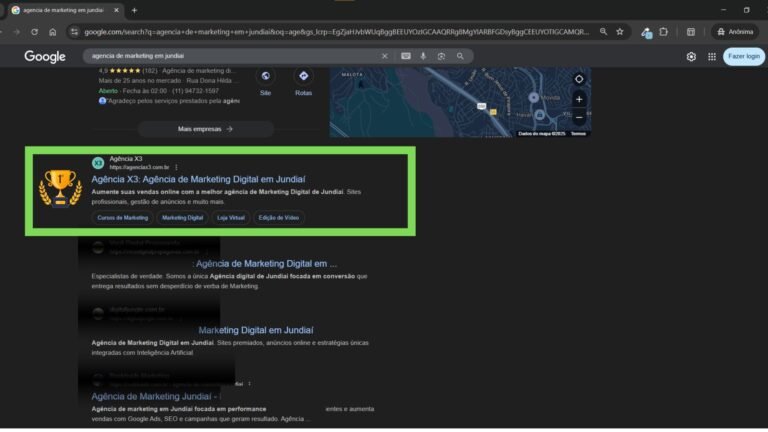Get directions with the Rotas icon
Screen dimensions: 768x432
(303, 76)
